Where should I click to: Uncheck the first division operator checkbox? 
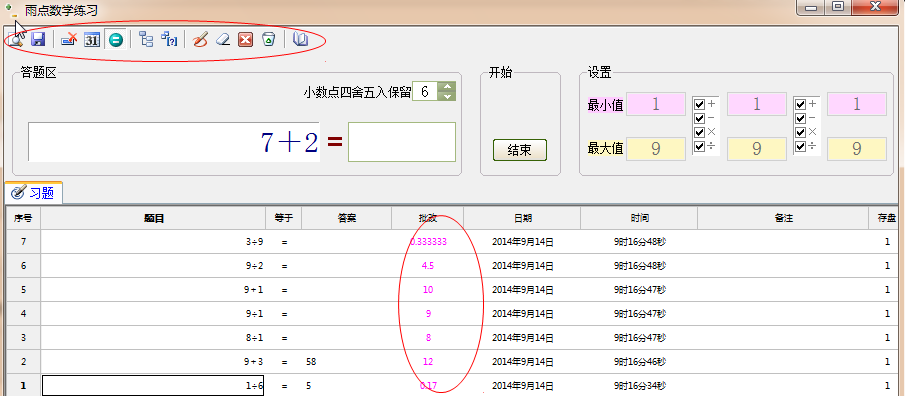coord(700,146)
